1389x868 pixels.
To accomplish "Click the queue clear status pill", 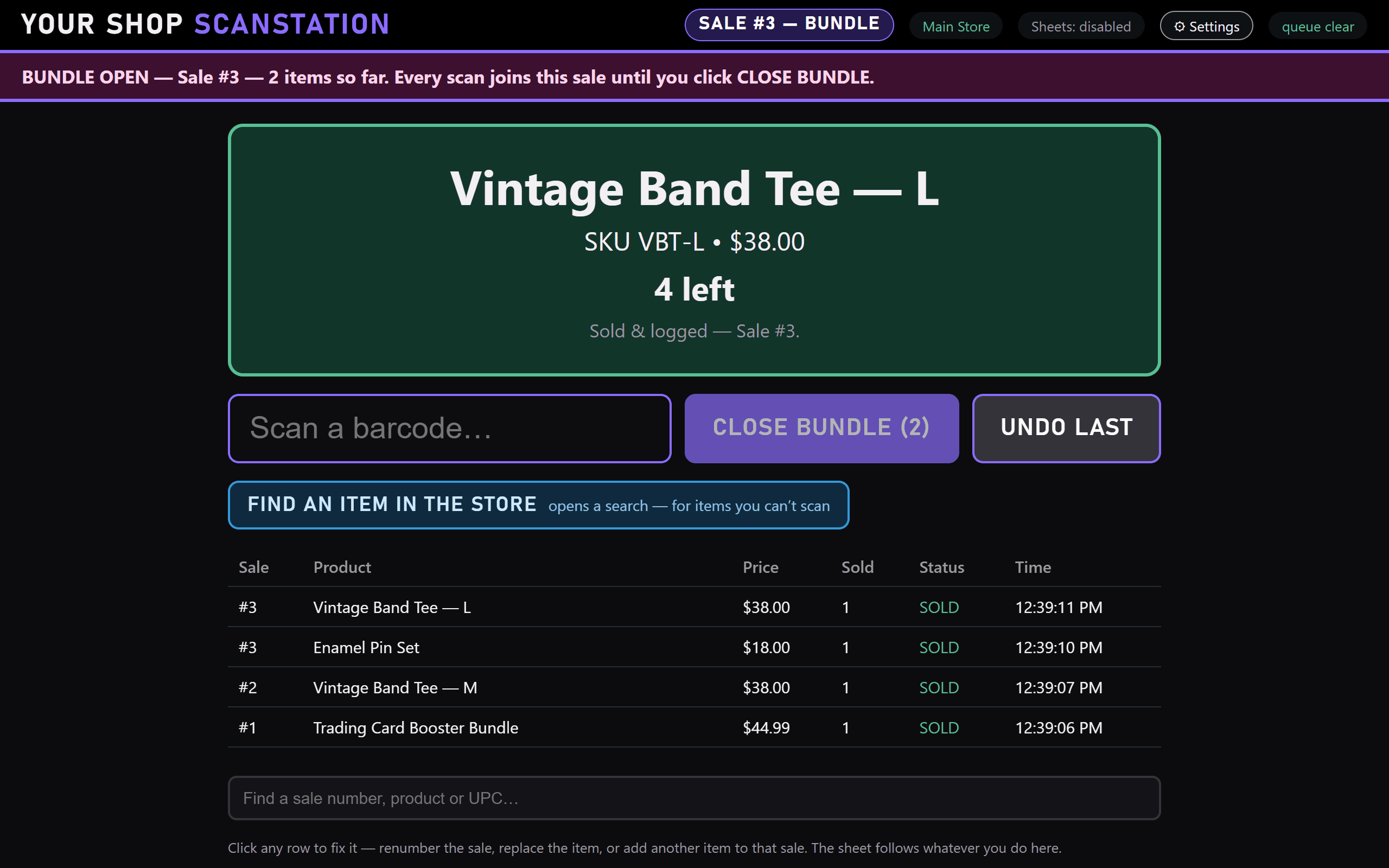I will tap(1318, 27).
